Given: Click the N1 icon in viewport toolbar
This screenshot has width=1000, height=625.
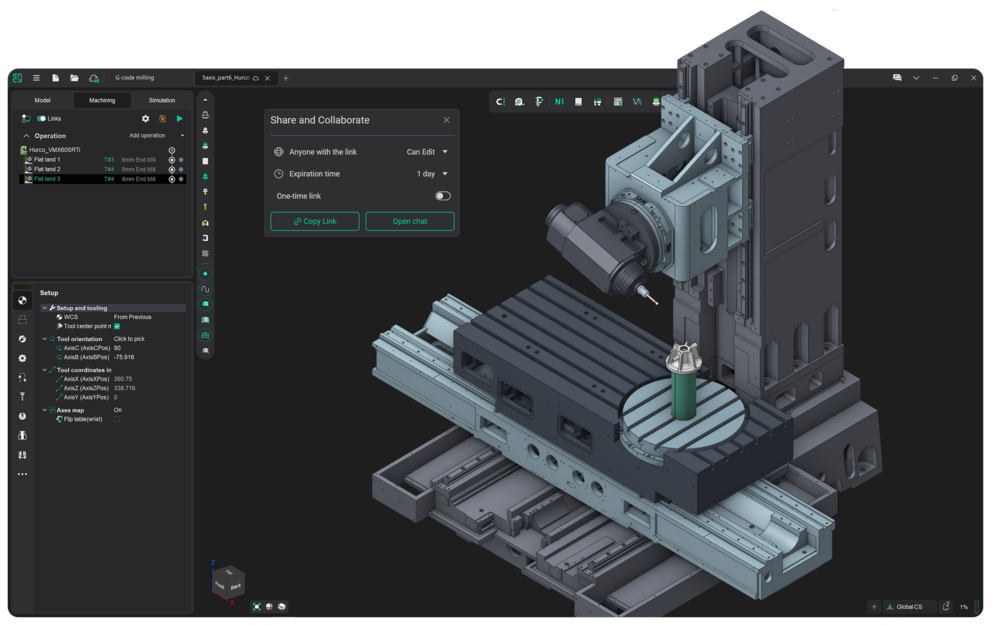Looking at the screenshot, I should click(559, 102).
